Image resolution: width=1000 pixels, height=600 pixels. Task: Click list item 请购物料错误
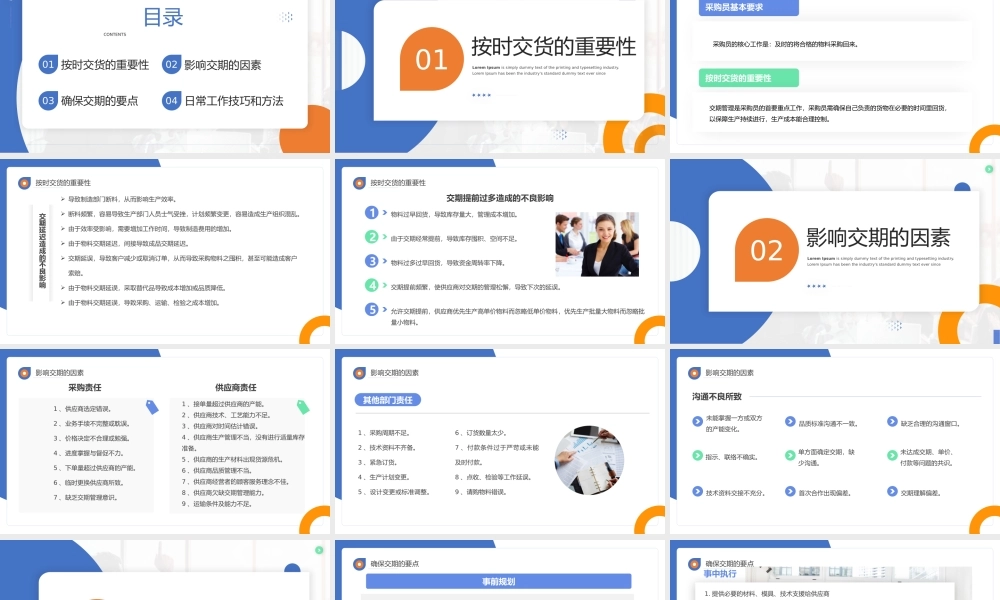click(481, 492)
